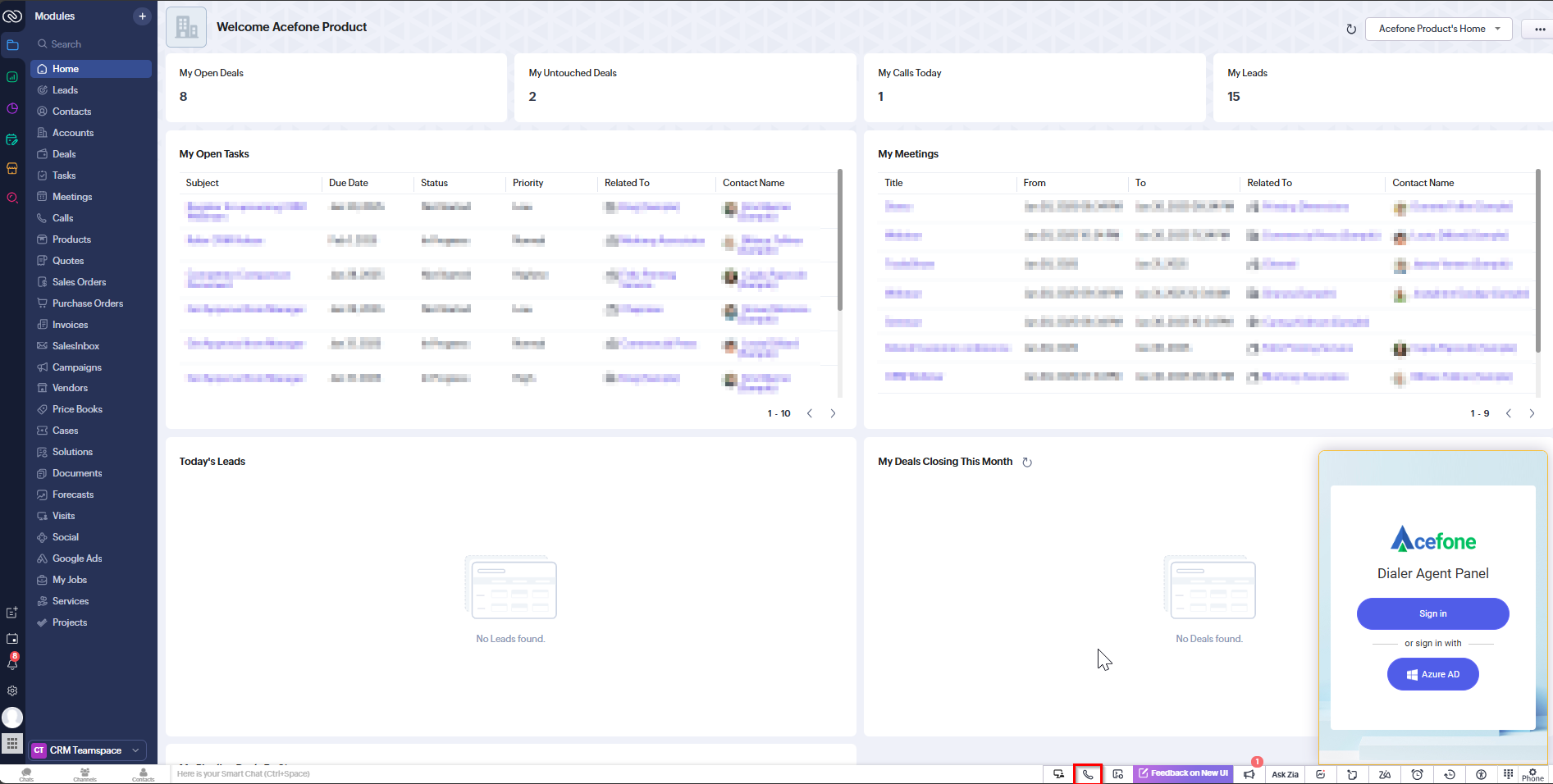Click the Zoho CRM logo icon
Screen dimensions: 1553x784
pyautogui.click(x=12, y=16)
